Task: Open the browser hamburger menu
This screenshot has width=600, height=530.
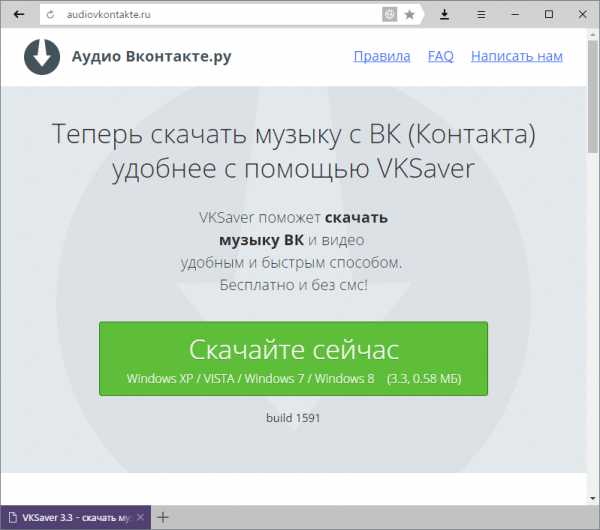Action: tap(481, 15)
